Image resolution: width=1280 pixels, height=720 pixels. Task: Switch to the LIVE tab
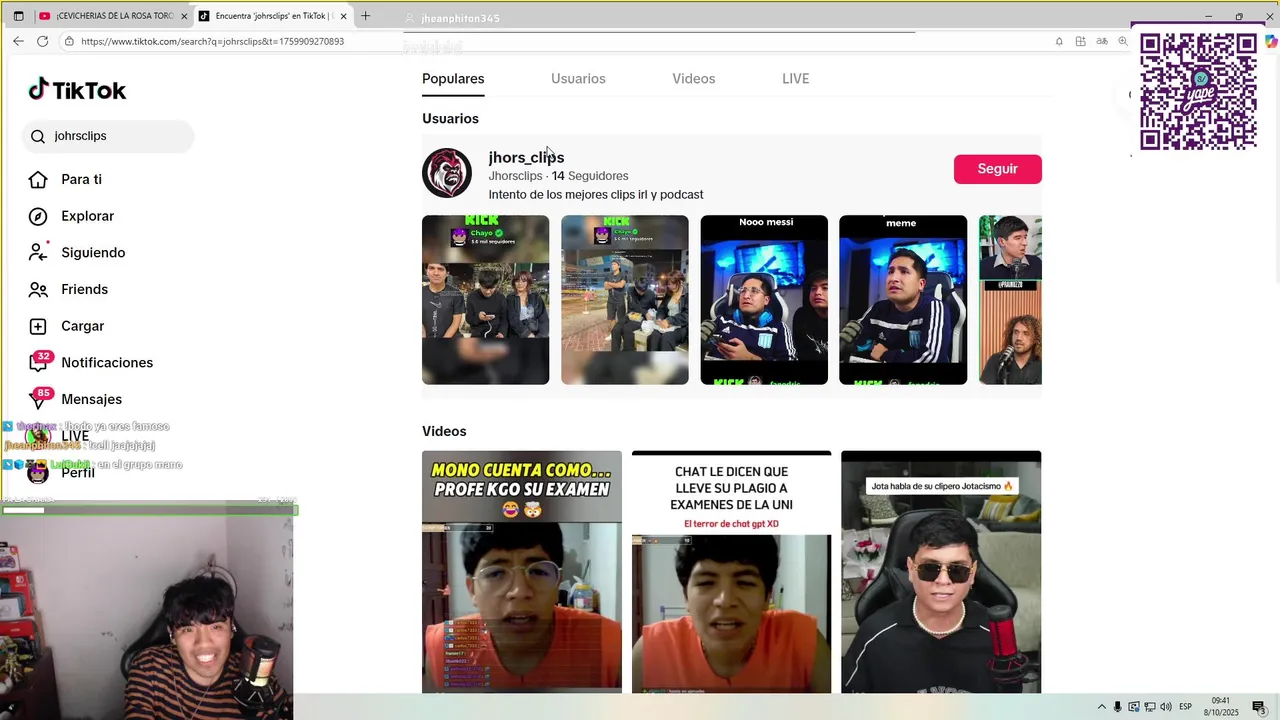tap(796, 79)
